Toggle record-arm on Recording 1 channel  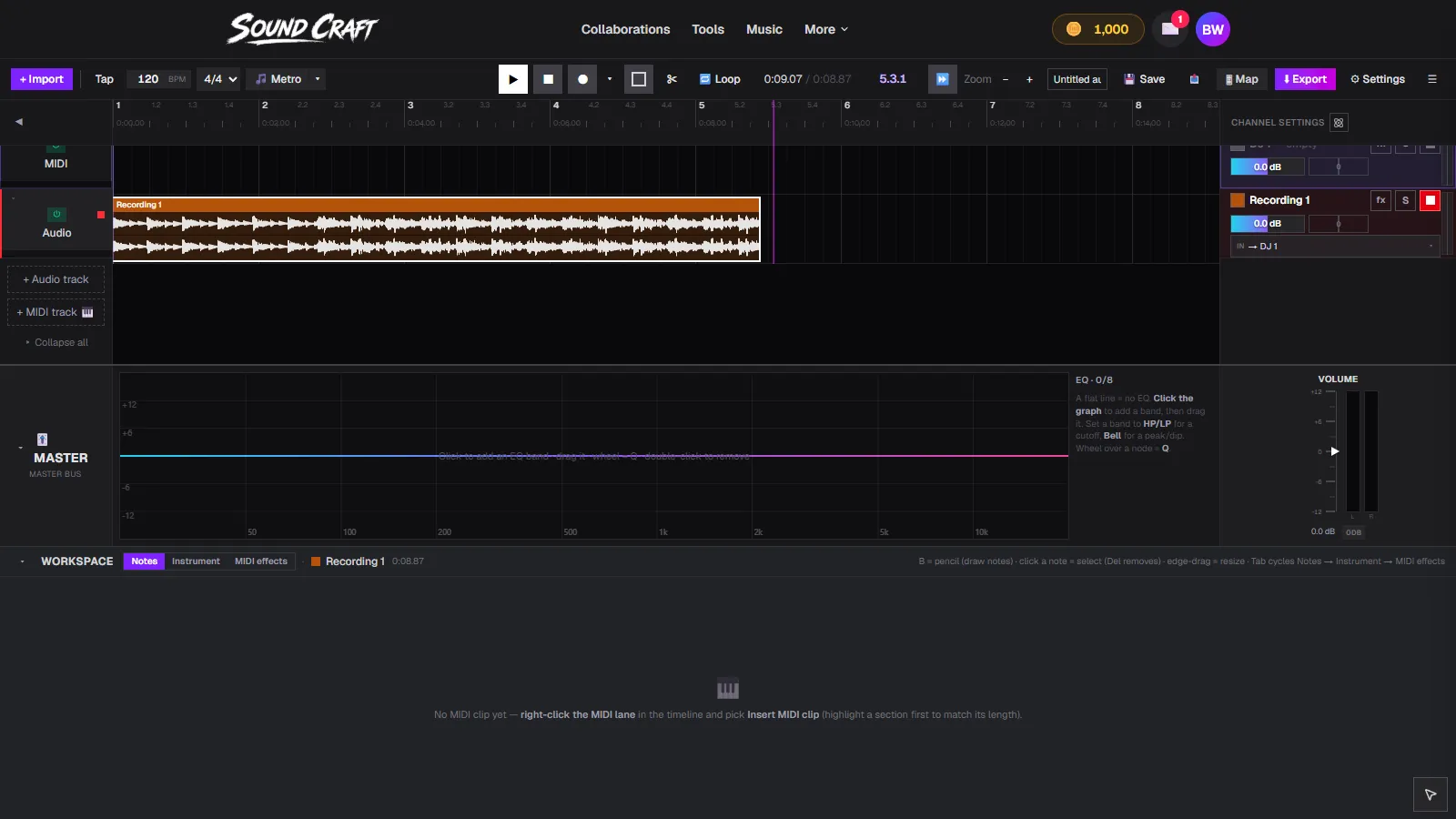click(1431, 200)
